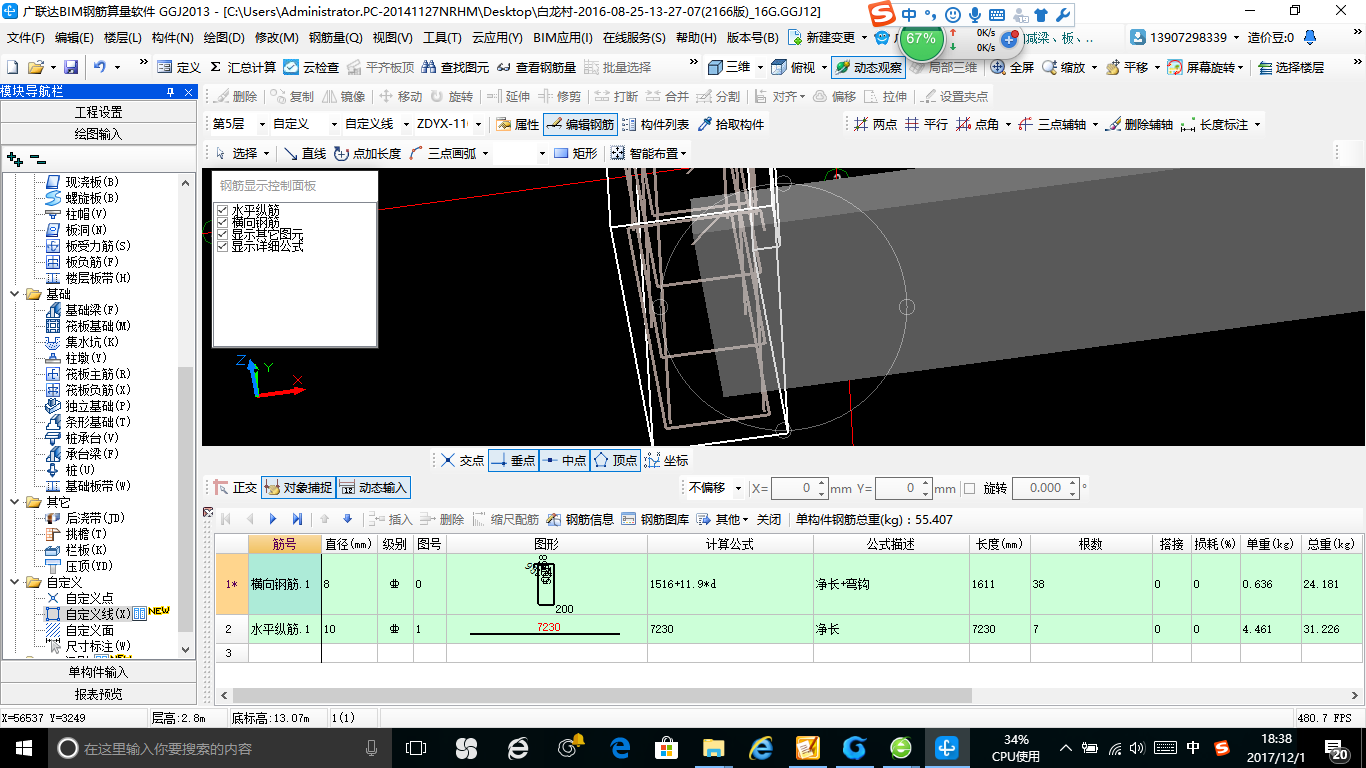Open 查看钢筋量 rebar quantity view
The image size is (1366, 768).
pos(537,67)
